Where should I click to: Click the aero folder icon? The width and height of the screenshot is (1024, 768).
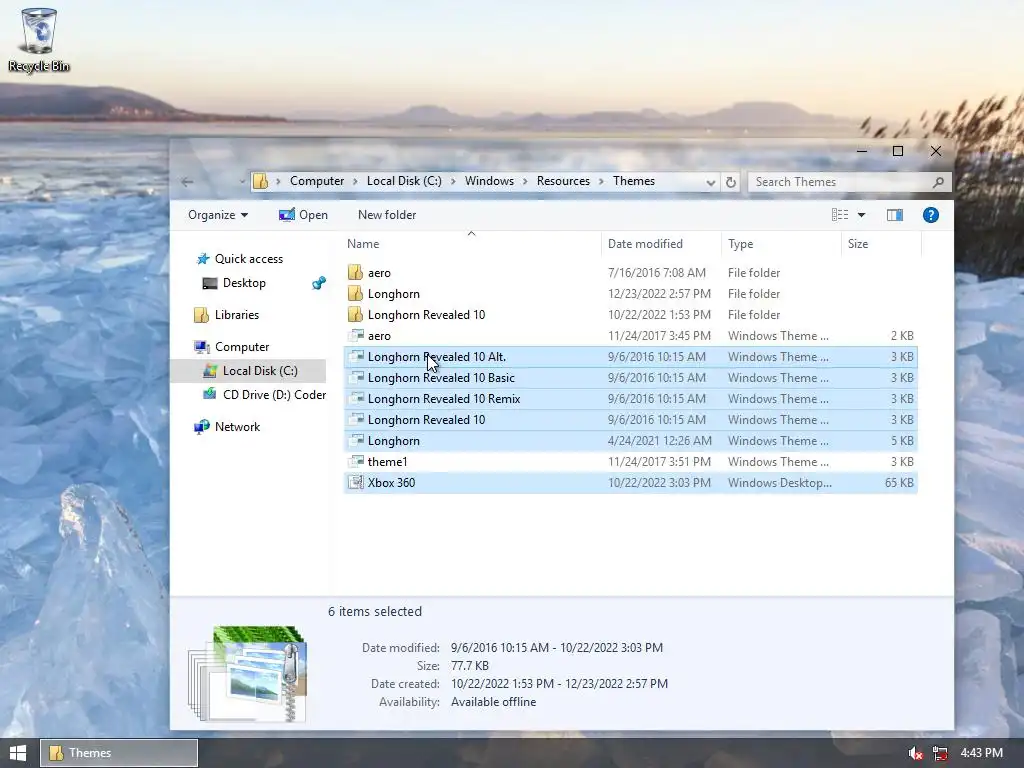(x=355, y=272)
